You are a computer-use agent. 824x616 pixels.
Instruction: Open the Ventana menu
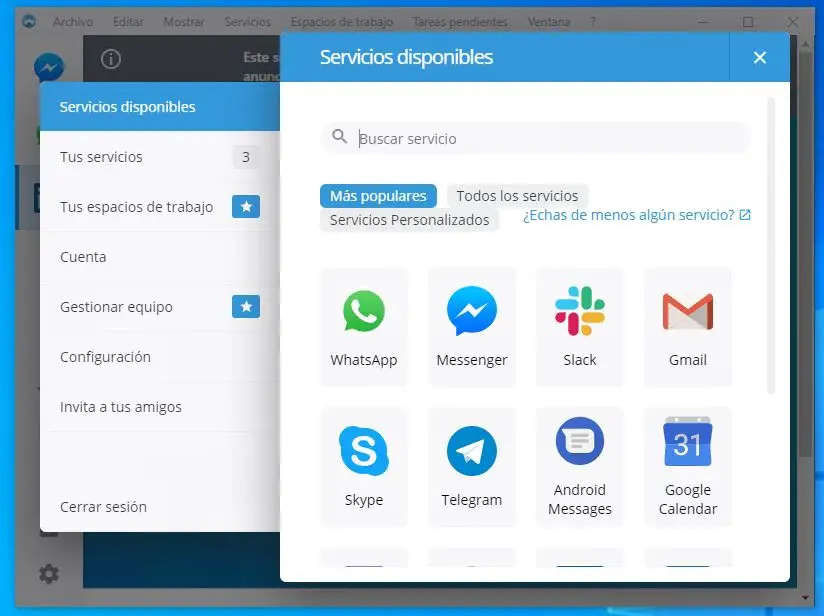[x=549, y=22]
